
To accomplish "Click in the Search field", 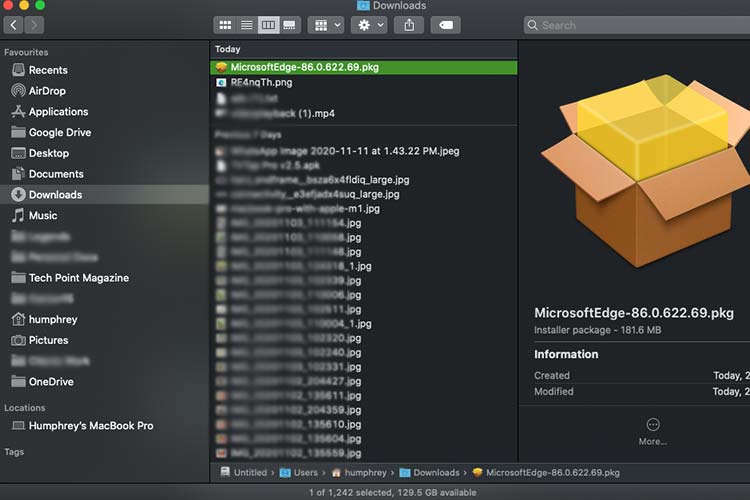I will pyautogui.click(x=636, y=25).
